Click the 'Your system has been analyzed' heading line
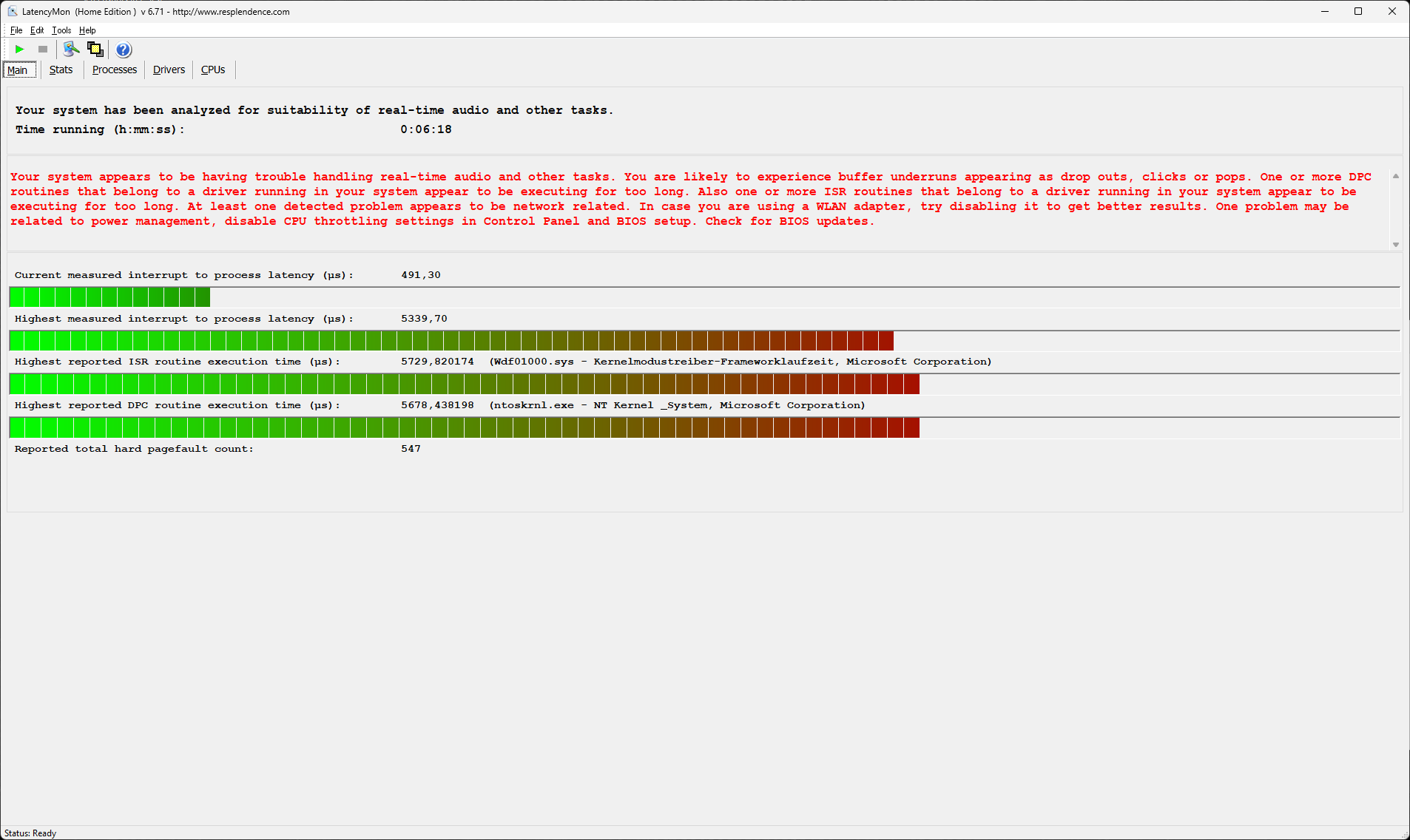Image resolution: width=1410 pixels, height=840 pixels. [x=314, y=110]
